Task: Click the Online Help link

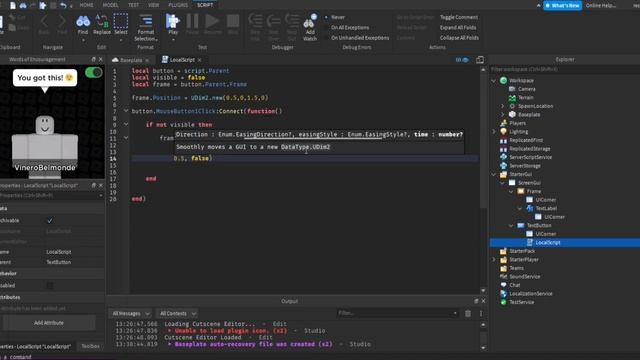Action: [x=600, y=5]
